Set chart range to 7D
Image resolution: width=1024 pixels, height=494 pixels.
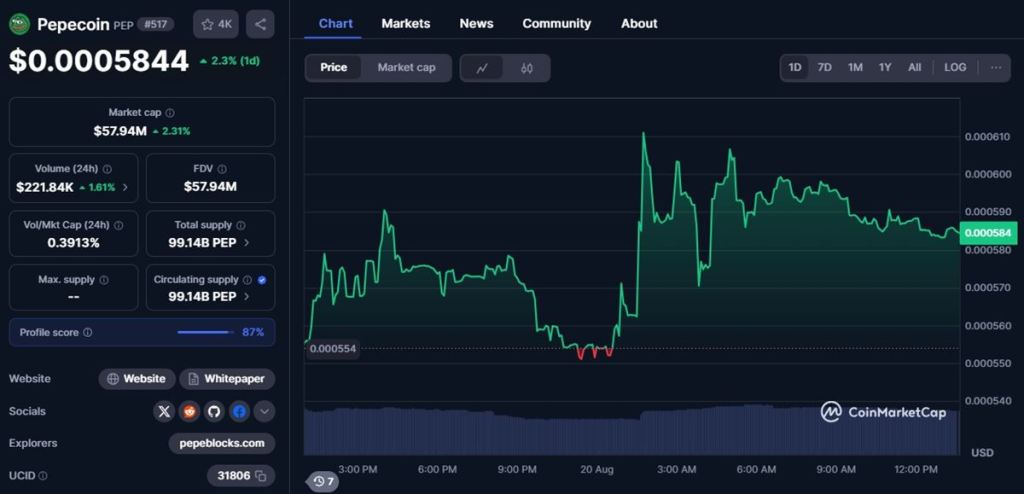pos(825,67)
